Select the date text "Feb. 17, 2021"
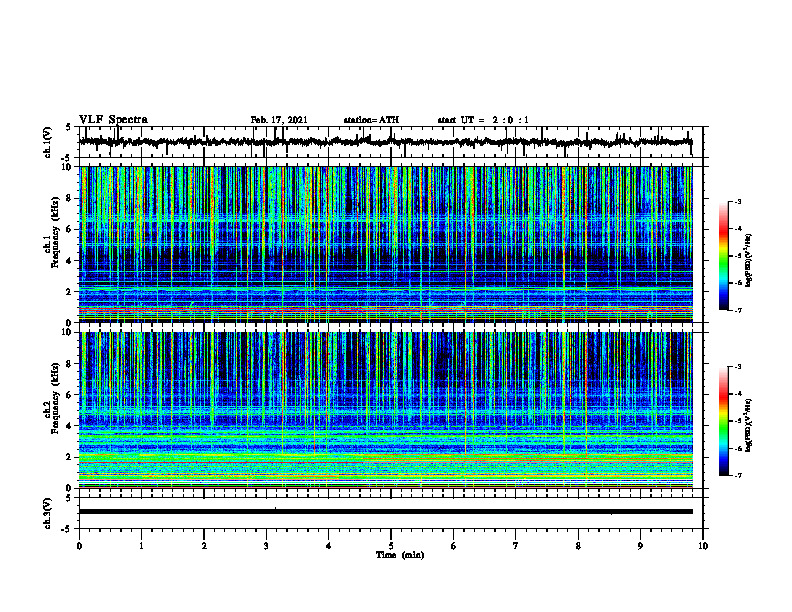Viewport: 792px width, 612px height. pos(279,120)
